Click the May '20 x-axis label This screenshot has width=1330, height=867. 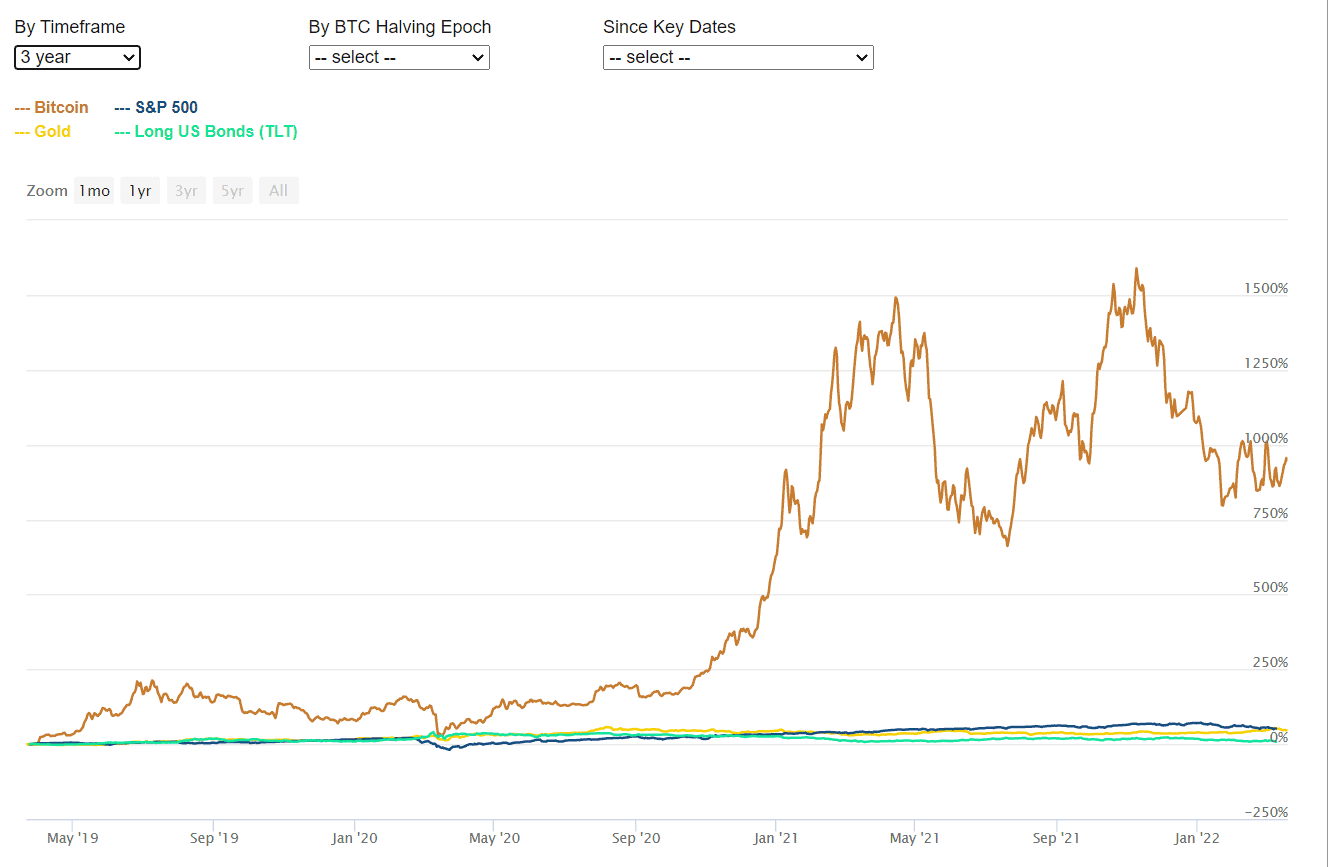(x=495, y=838)
